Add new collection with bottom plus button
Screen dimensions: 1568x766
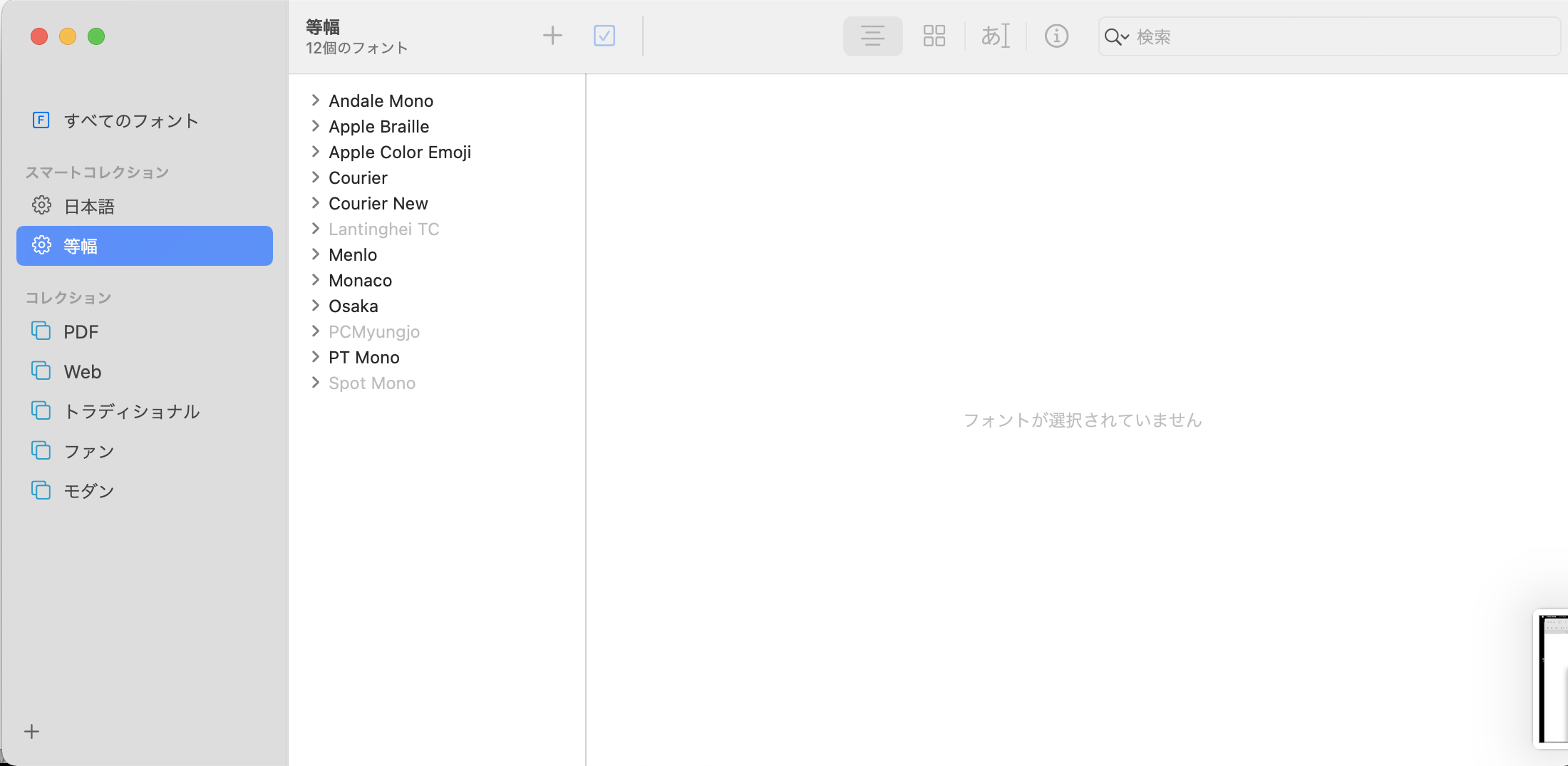(32, 732)
